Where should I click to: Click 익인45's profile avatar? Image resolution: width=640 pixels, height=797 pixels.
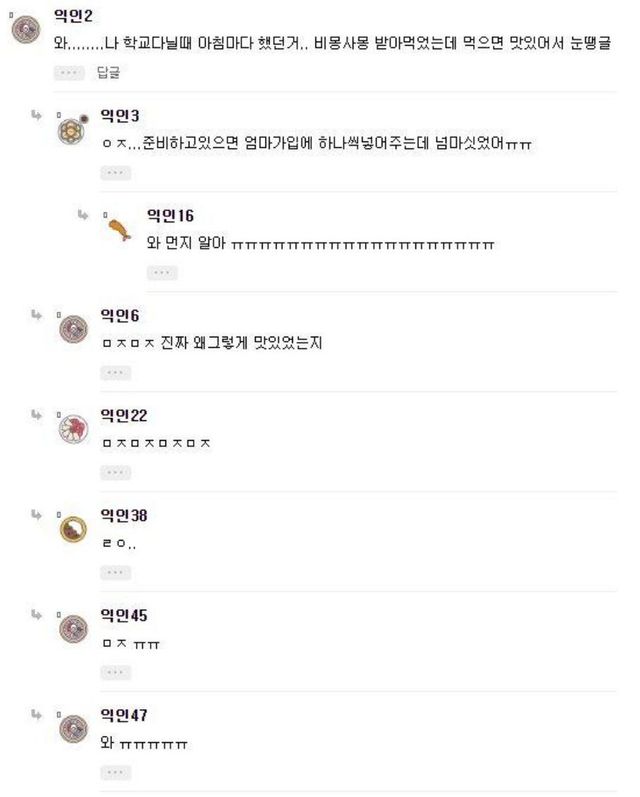click(x=73, y=628)
